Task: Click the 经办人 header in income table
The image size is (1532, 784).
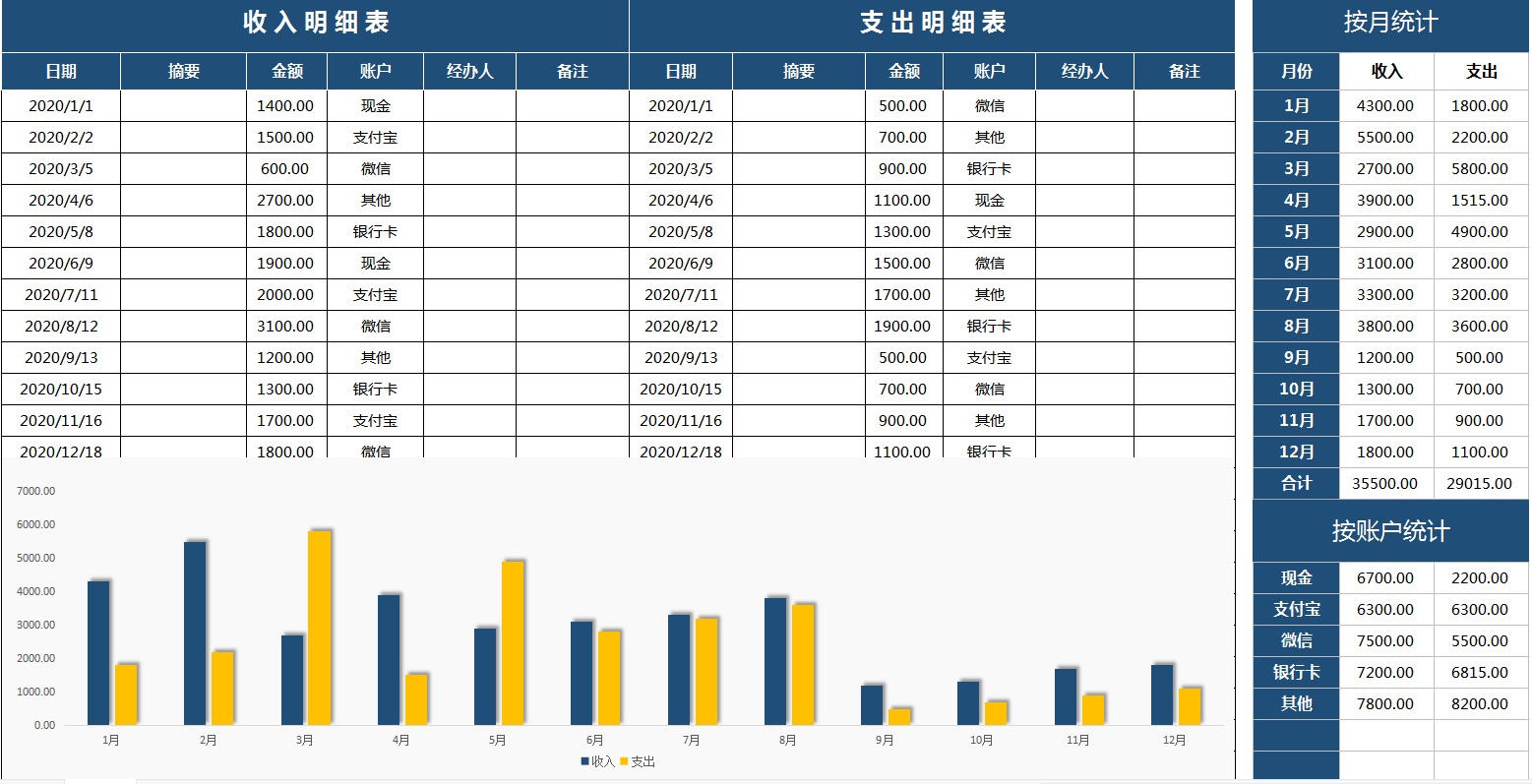Action: (469, 71)
